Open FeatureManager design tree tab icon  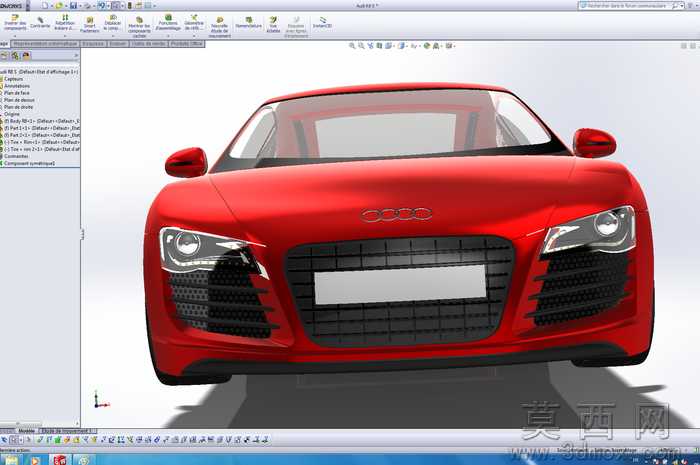point(4,56)
